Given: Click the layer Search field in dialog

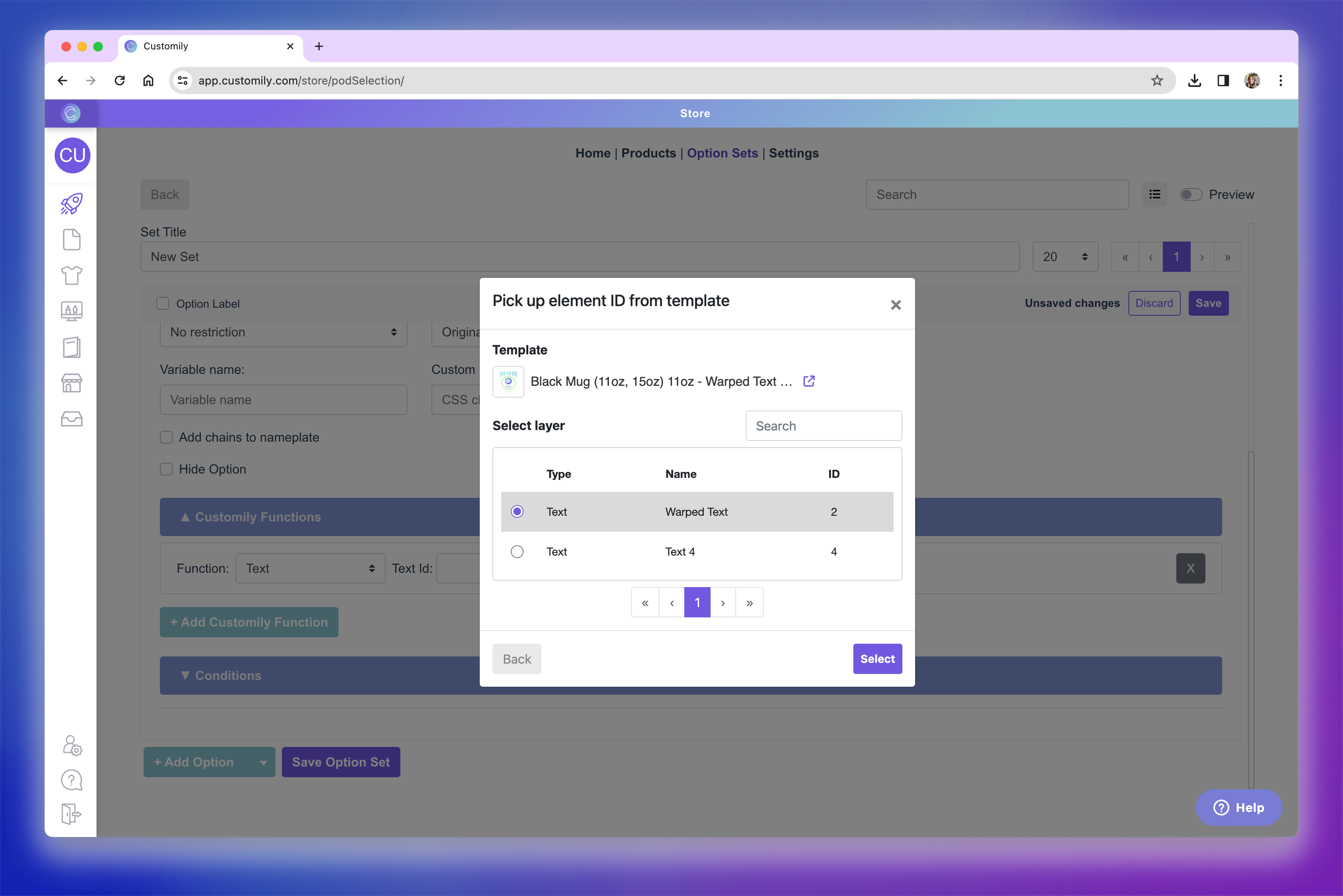Looking at the screenshot, I should pyautogui.click(x=823, y=426).
